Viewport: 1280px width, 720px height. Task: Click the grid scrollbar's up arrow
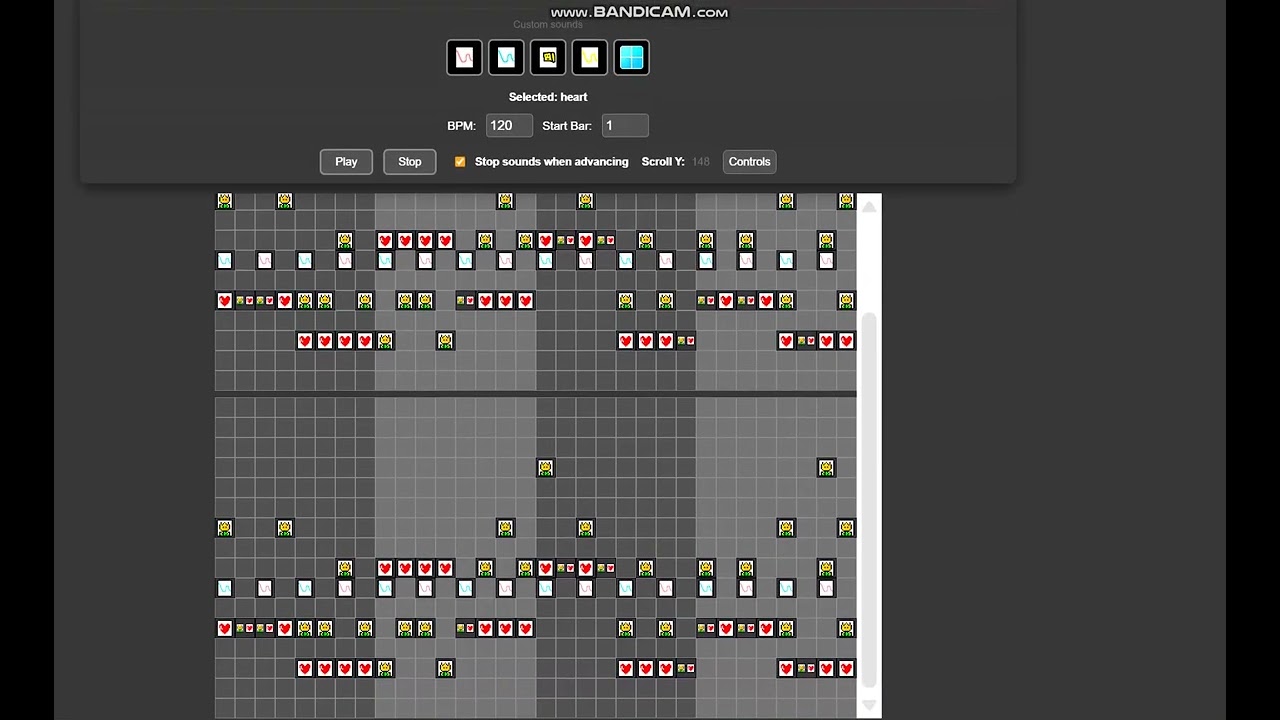click(869, 205)
